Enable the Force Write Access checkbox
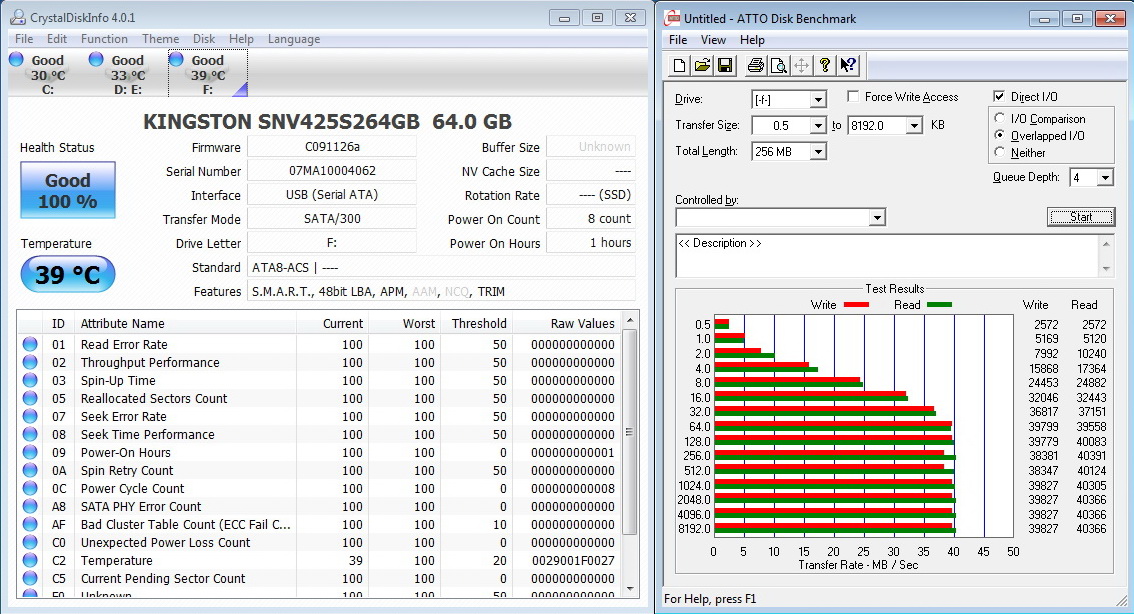The height and width of the screenshot is (614, 1134). click(x=853, y=96)
